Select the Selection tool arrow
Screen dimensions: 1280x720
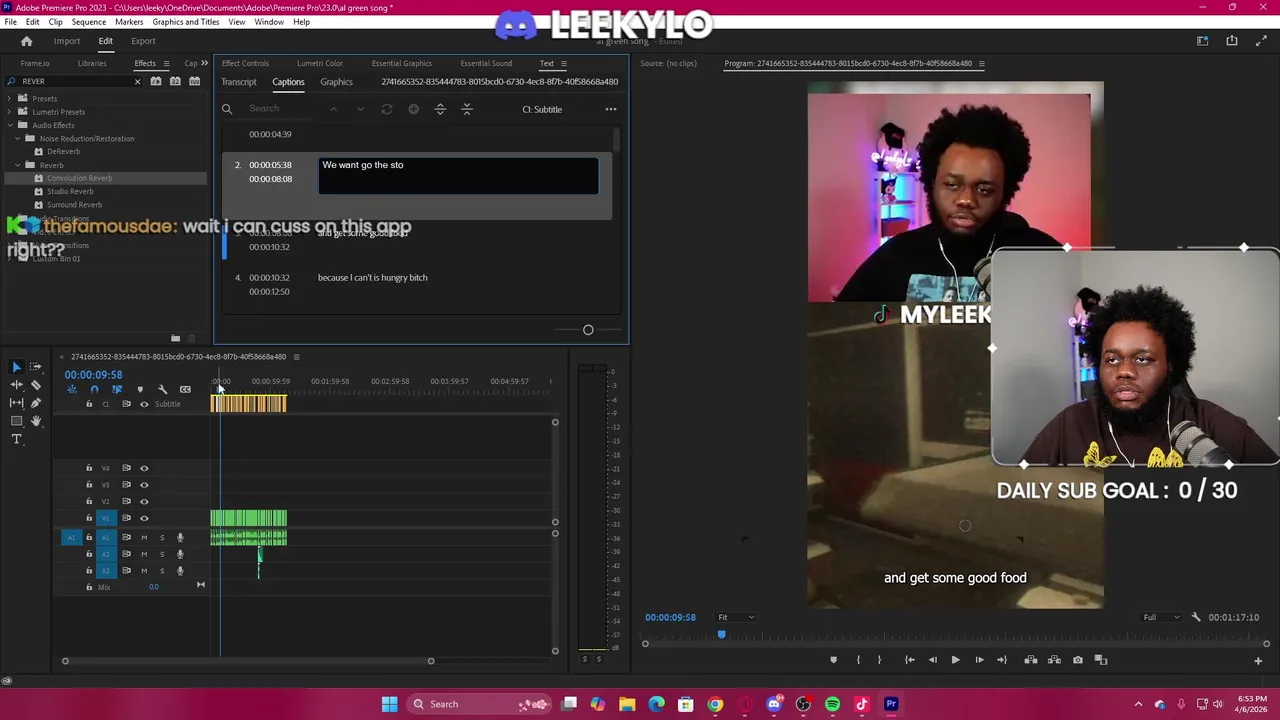(x=16, y=367)
